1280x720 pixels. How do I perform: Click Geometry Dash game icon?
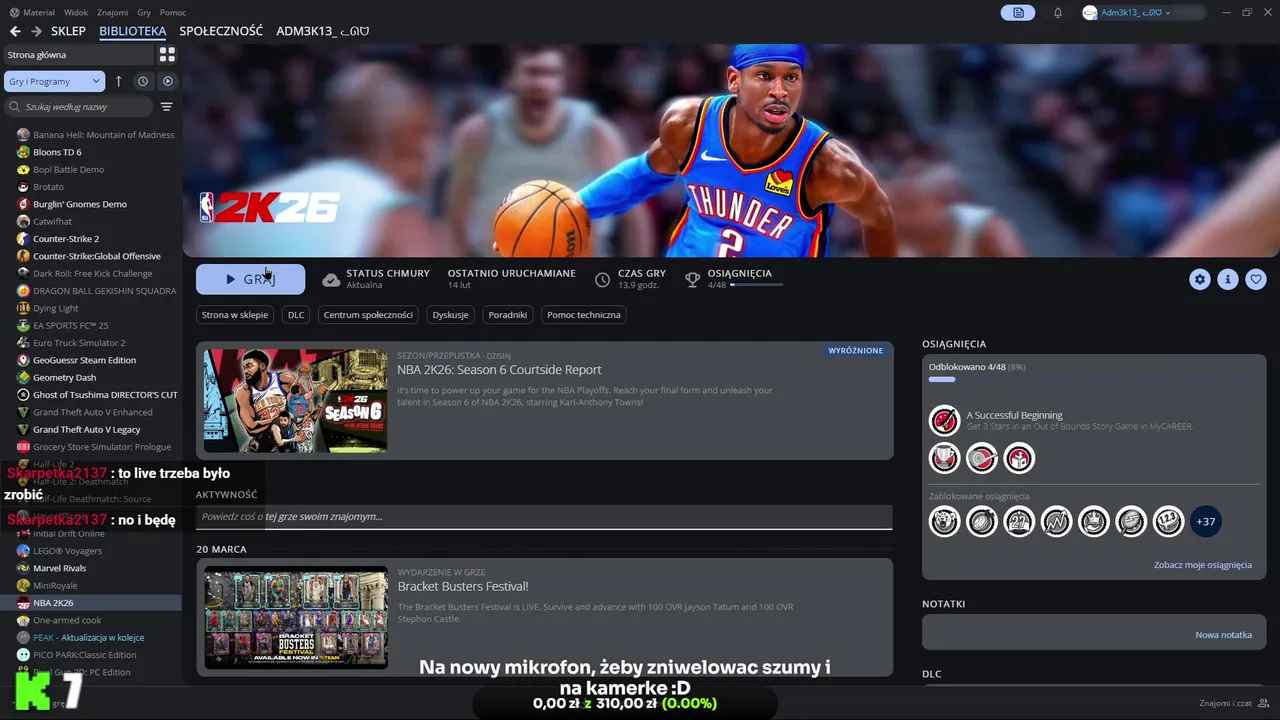23,377
